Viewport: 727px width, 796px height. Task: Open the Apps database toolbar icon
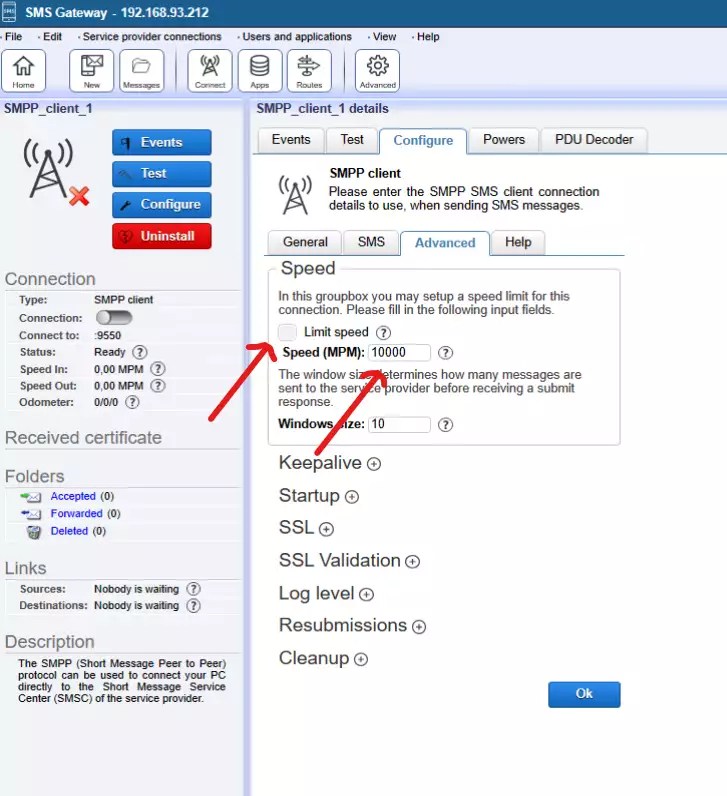(x=259, y=71)
